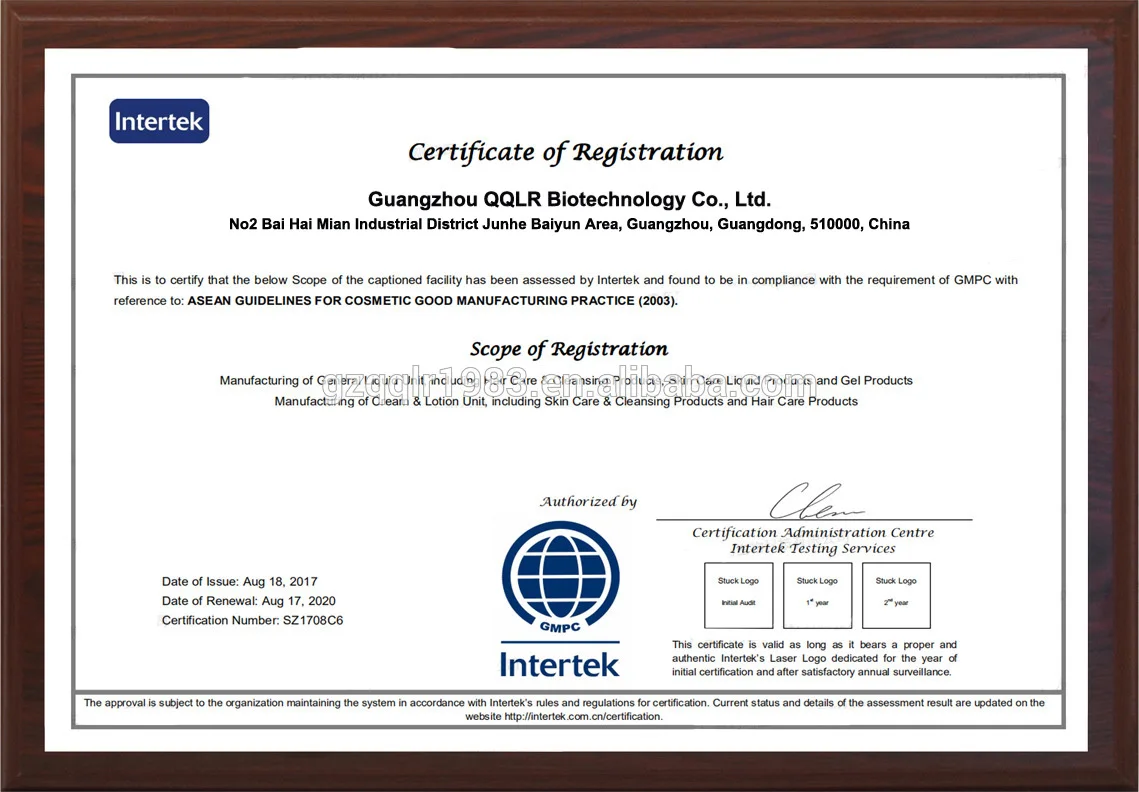The image size is (1139, 792).
Task: Click the Guangzhou QQLR Biotechnology Co., Ltd. name
Action: pos(570,199)
